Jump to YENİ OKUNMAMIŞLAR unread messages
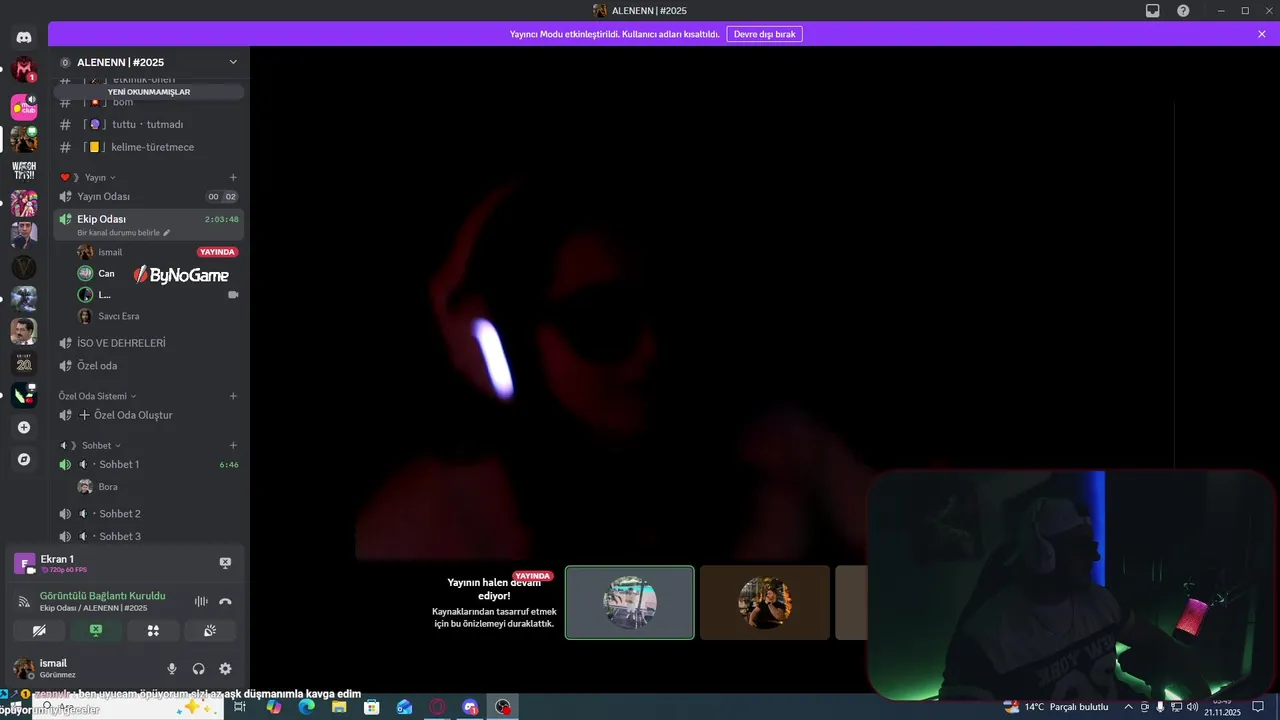 [x=148, y=92]
